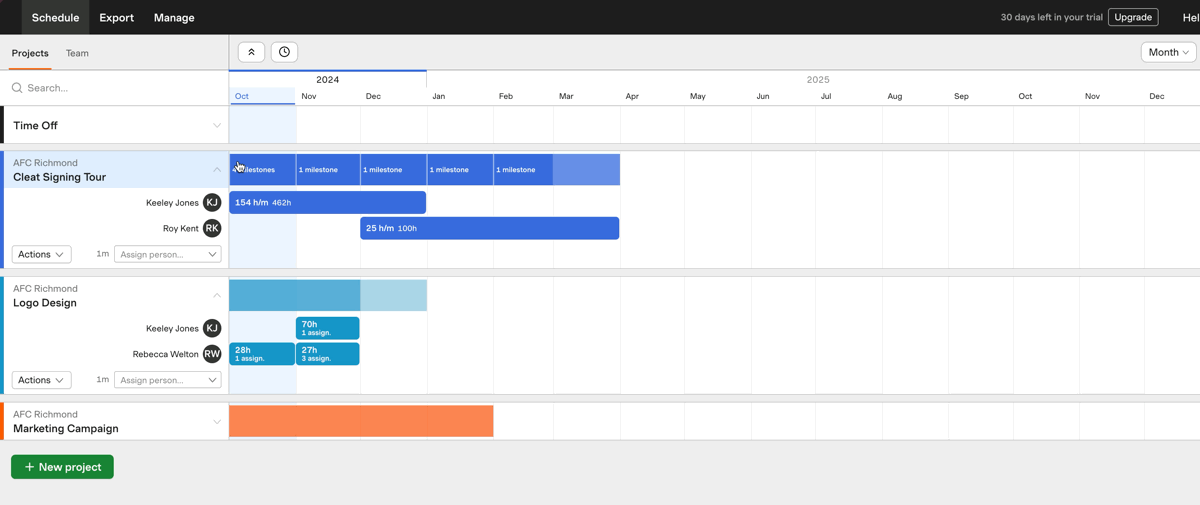Image resolution: width=1200 pixels, height=505 pixels.
Task: Click the search magnifier icon
Action: coord(17,88)
